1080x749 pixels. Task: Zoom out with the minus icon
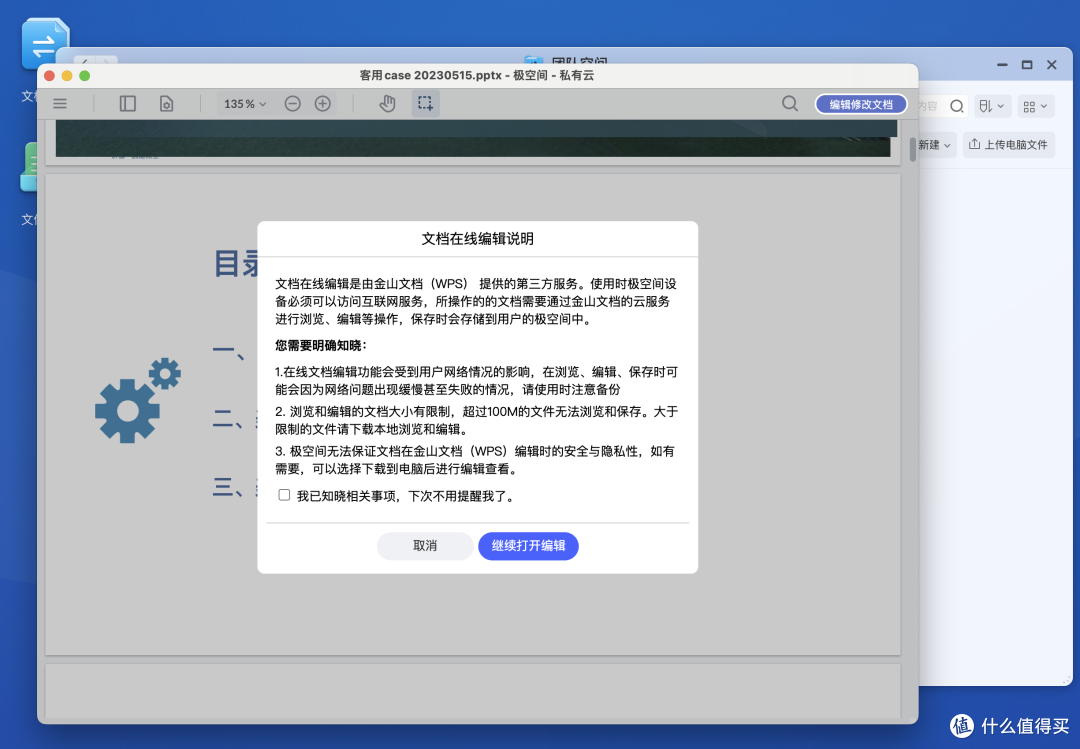click(x=293, y=103)
